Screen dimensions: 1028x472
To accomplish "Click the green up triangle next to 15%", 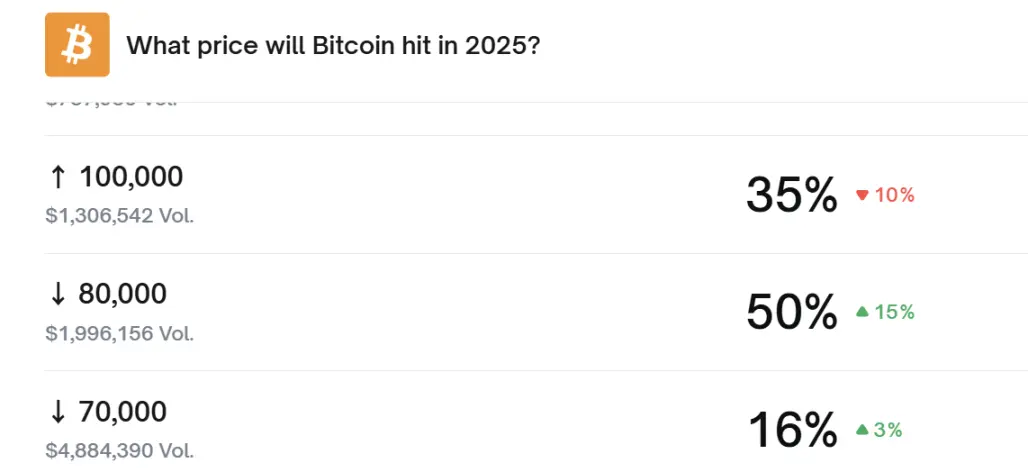I will [x=862, y=312].
